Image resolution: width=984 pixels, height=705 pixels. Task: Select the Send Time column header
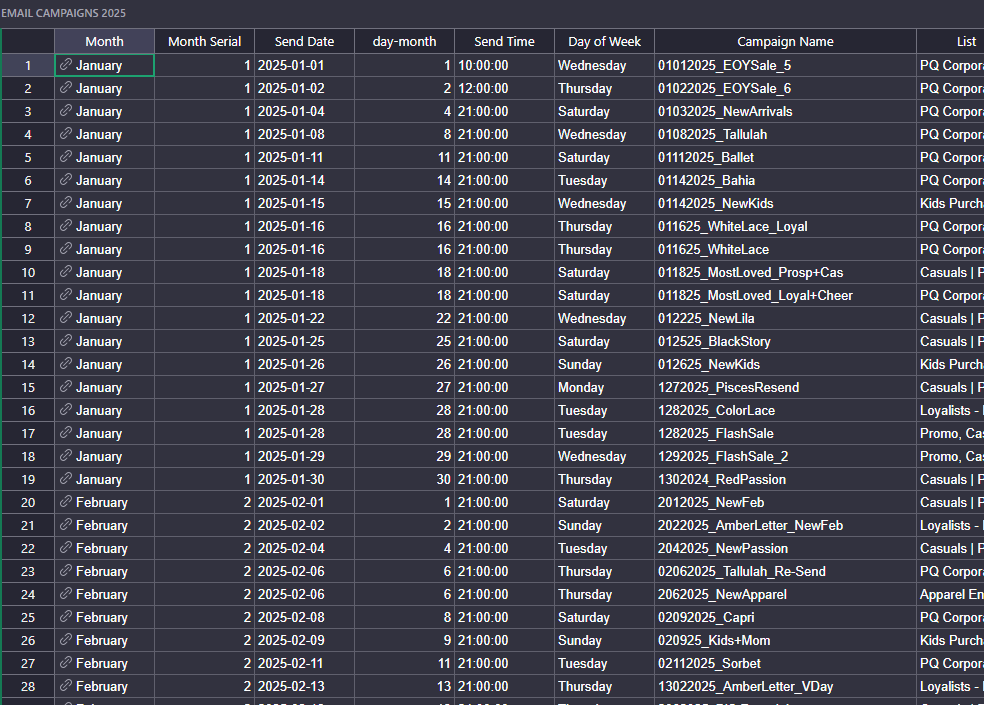click(x=504, y=41)
